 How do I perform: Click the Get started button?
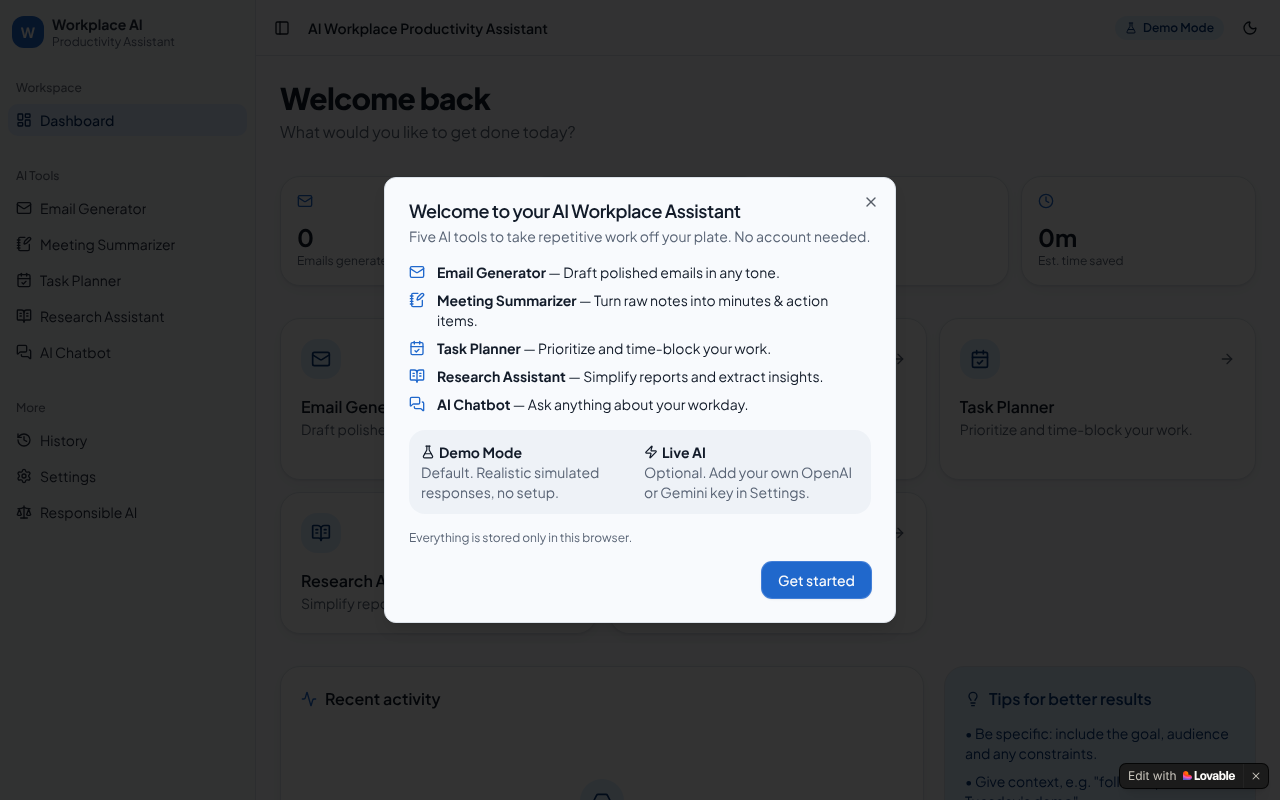816,580
